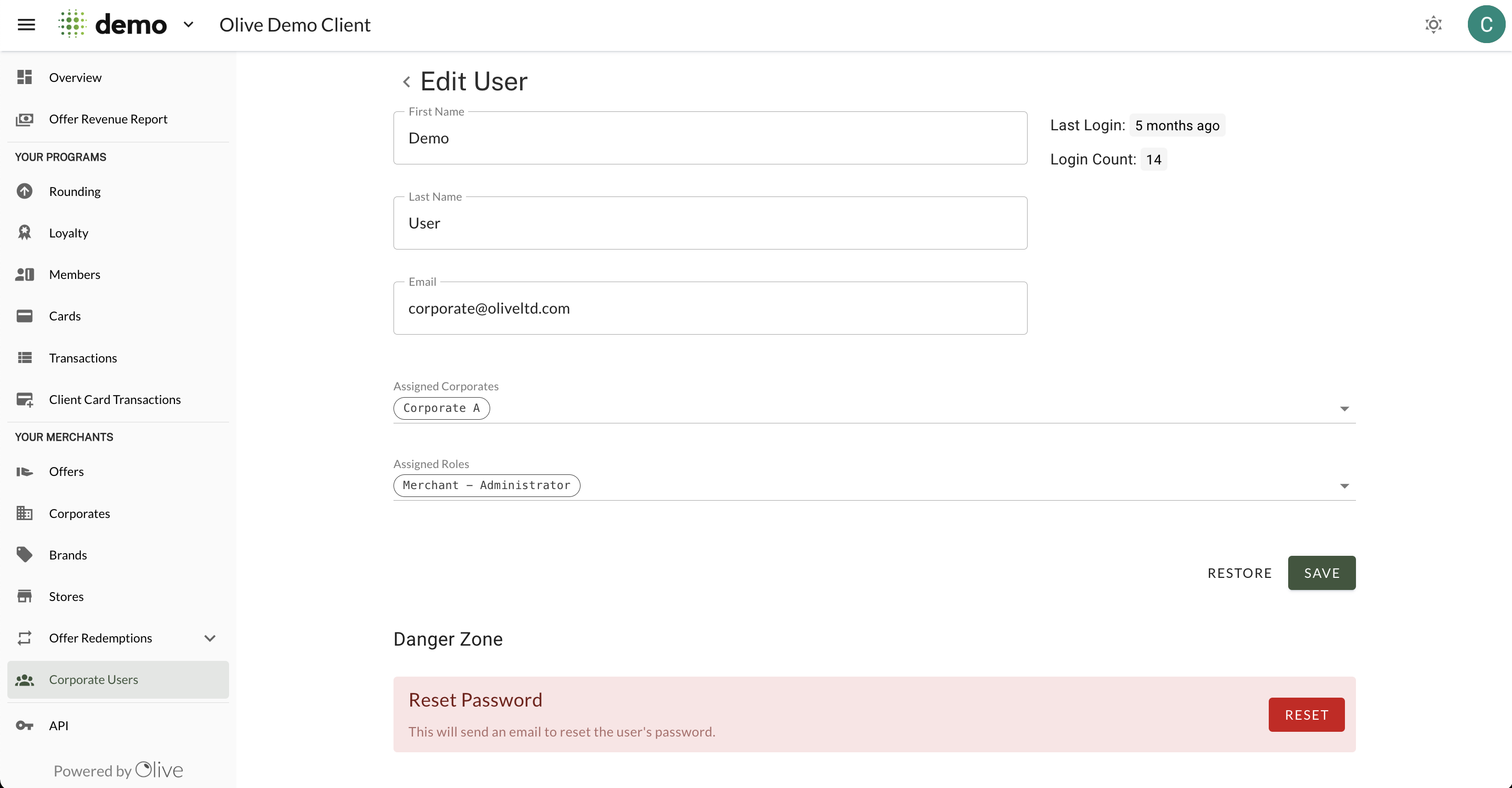The image size is (1512, 788).
Task: Click the demo logo icon
Action: 72,24
